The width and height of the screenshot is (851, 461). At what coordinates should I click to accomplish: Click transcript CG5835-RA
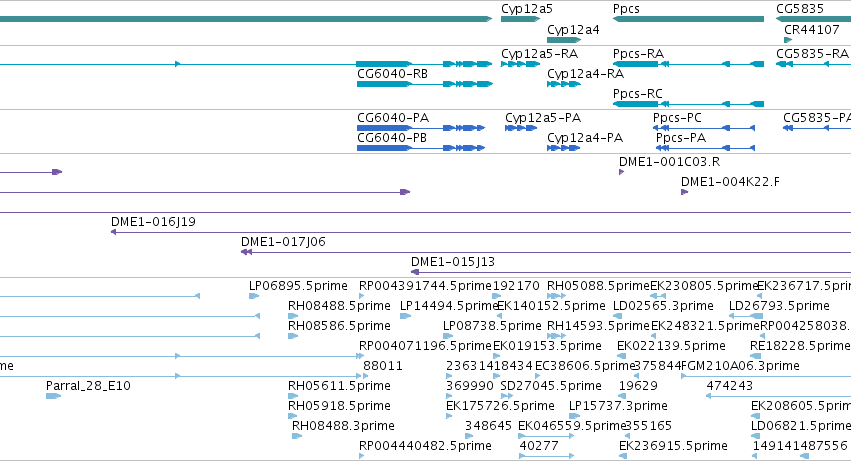tap(812, 54)
